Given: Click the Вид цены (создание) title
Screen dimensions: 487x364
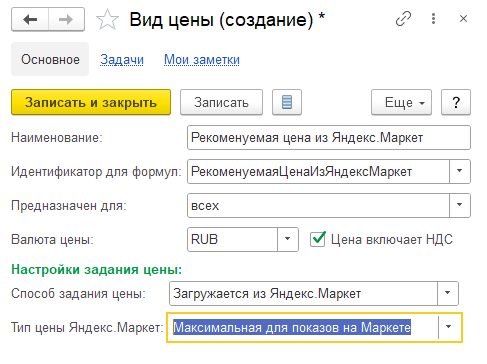Looking at the screenshot, I should 227,20.
